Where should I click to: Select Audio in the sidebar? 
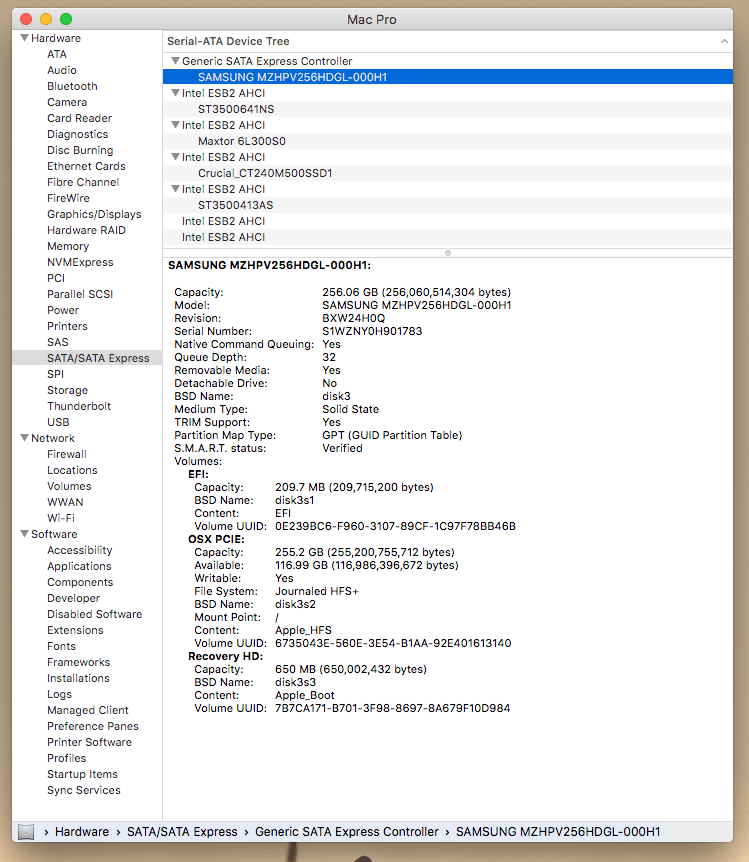pos(62,70)
